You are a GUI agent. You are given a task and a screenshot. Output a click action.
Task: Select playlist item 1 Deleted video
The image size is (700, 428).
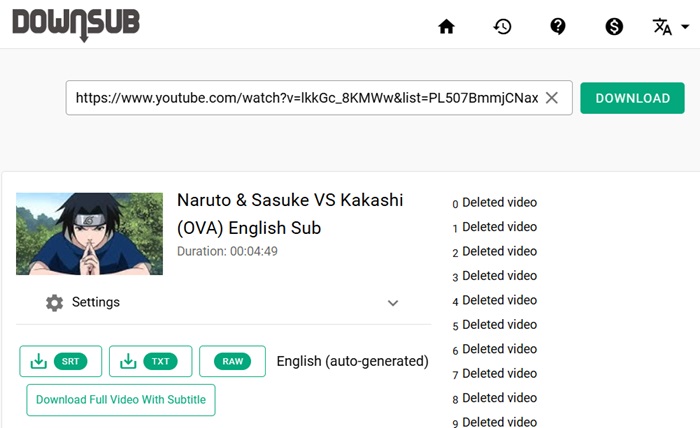(x=494, y=227)
